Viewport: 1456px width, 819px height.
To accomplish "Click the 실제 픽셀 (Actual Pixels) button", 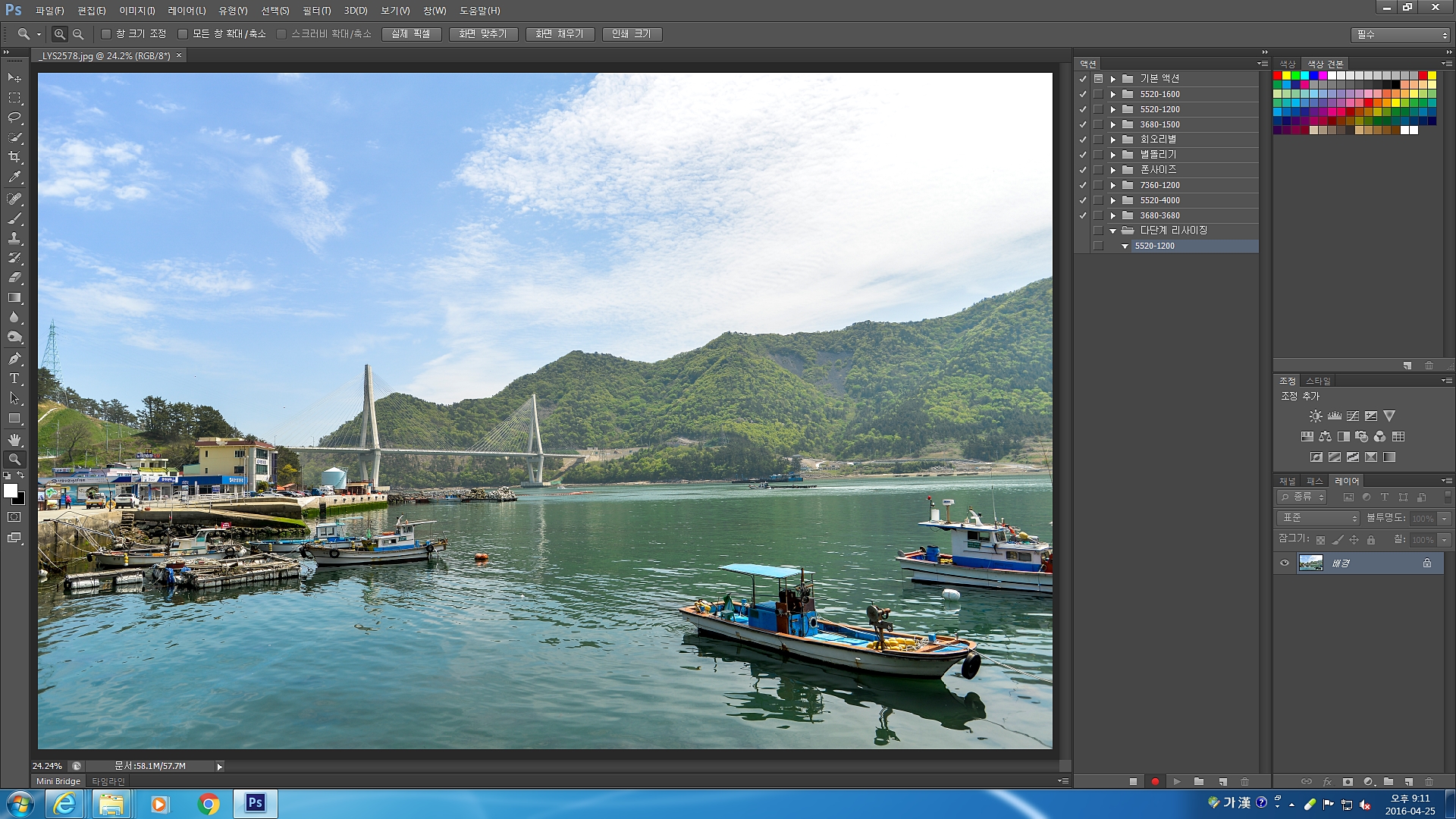I will pos(411,34).
